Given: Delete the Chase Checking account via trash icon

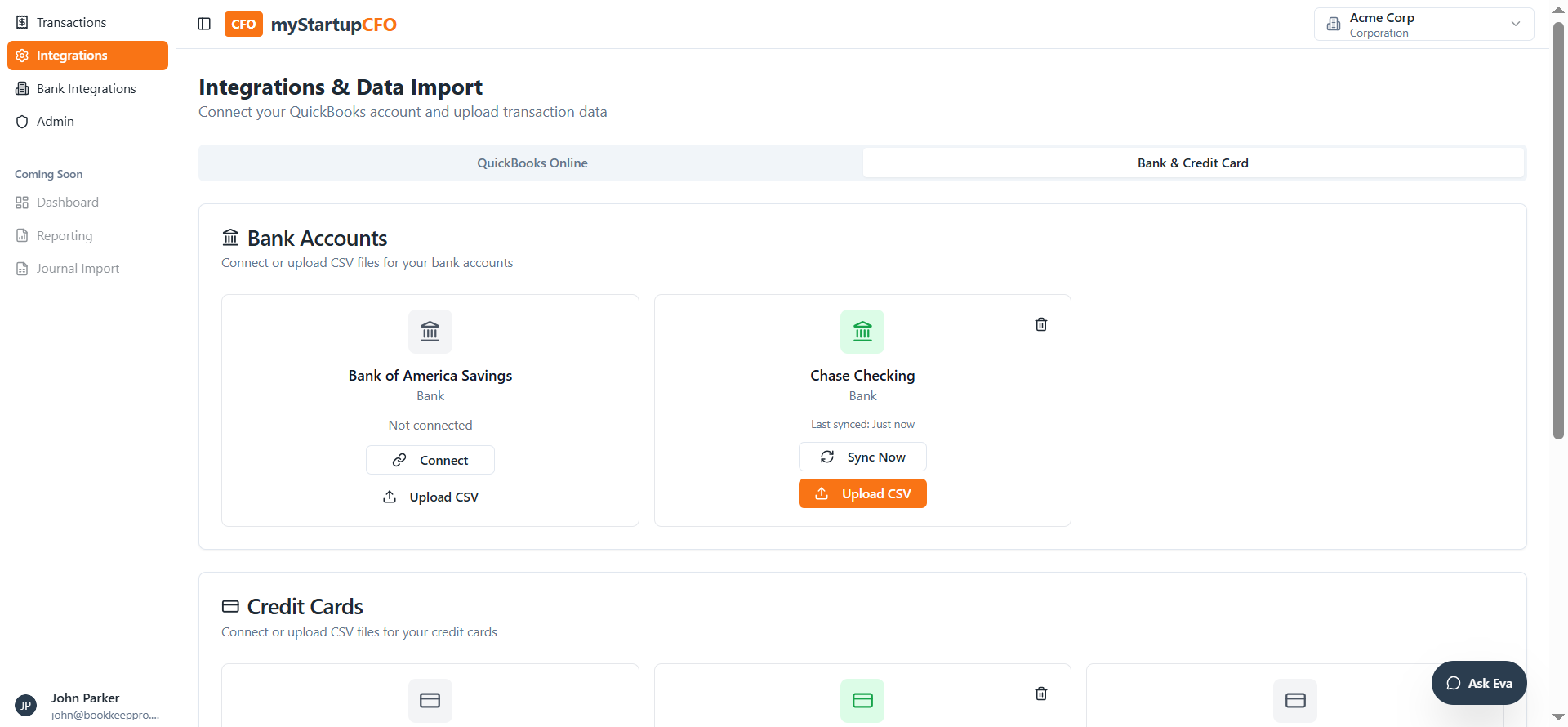Looking at the screenshot, I should (1041, 324).
